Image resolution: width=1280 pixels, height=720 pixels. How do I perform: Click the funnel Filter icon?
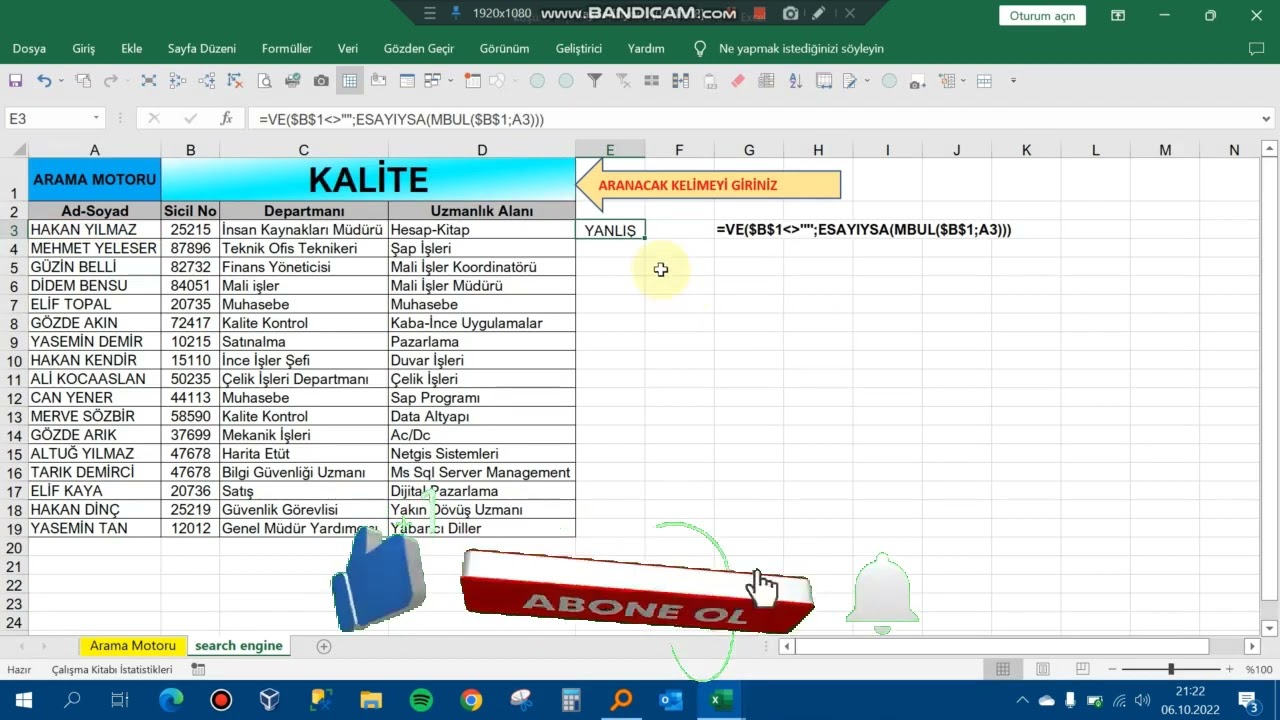click(594, 81)
